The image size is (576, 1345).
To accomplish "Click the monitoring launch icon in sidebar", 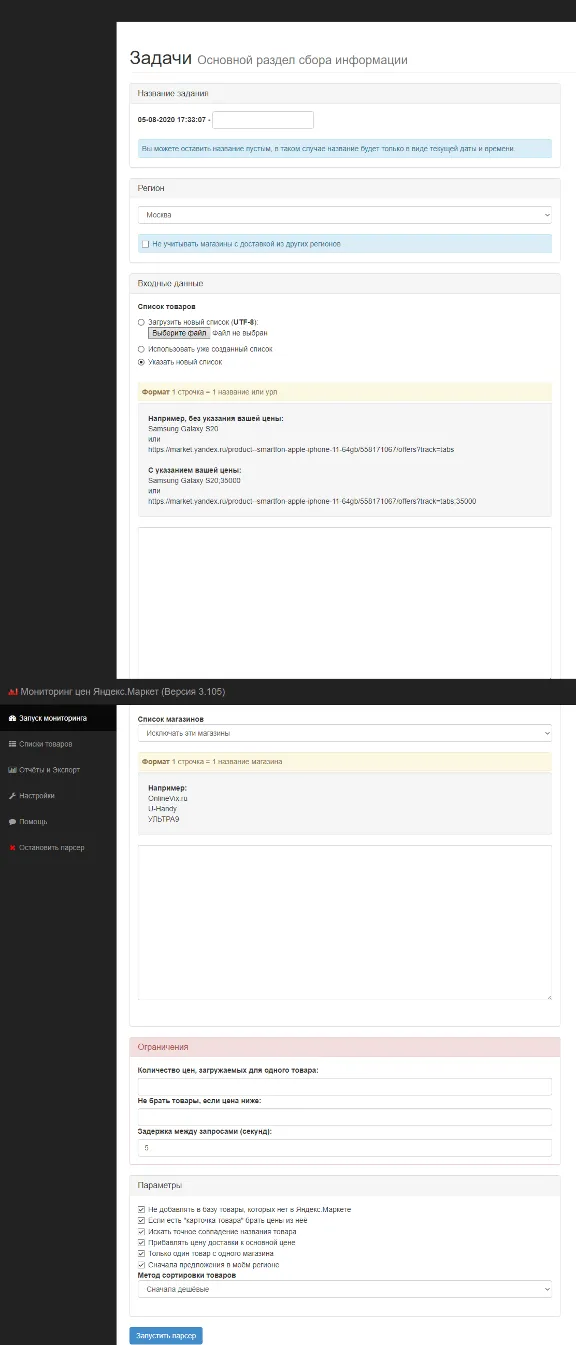I will click(11, 718).
